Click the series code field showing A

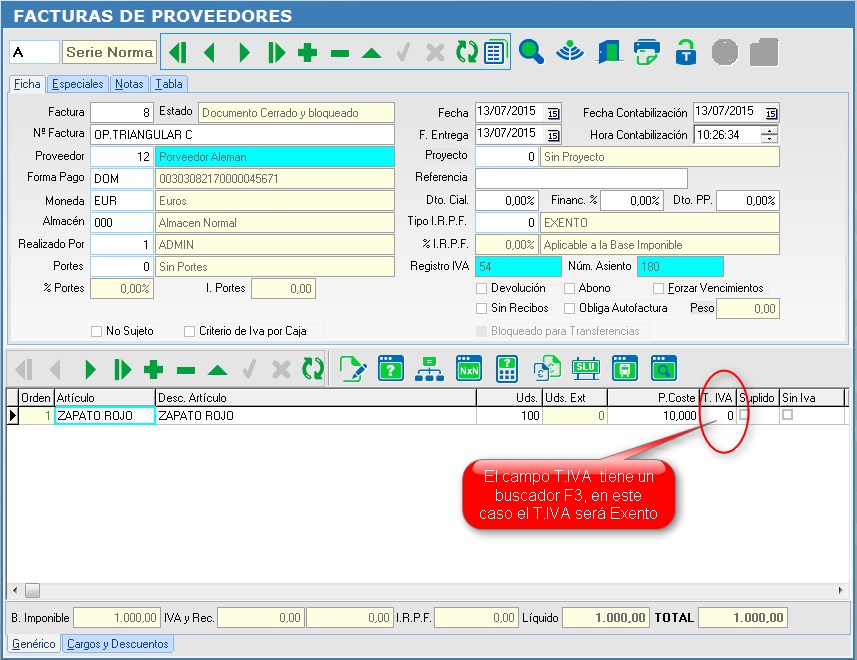[x=34, y=52]
